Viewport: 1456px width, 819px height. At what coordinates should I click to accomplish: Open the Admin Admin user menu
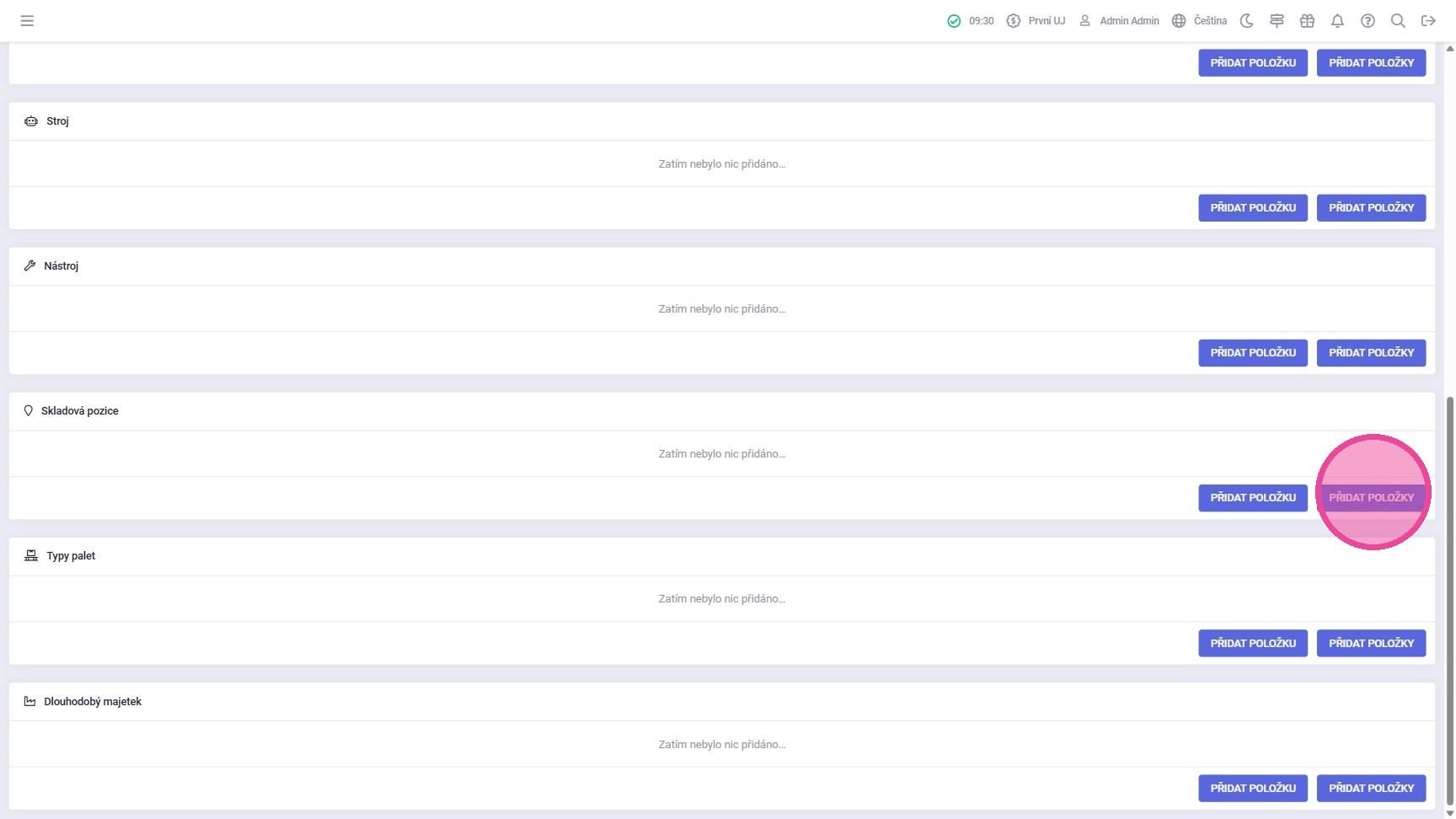click(1120, 21)
